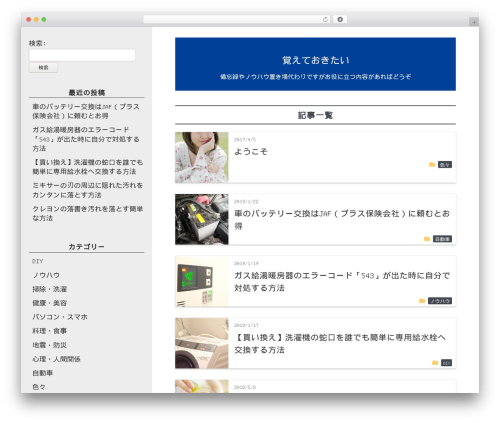500x423 pixels.
Task: Select the 色々 category in sidebar list
Action: [x=39, y=387]
